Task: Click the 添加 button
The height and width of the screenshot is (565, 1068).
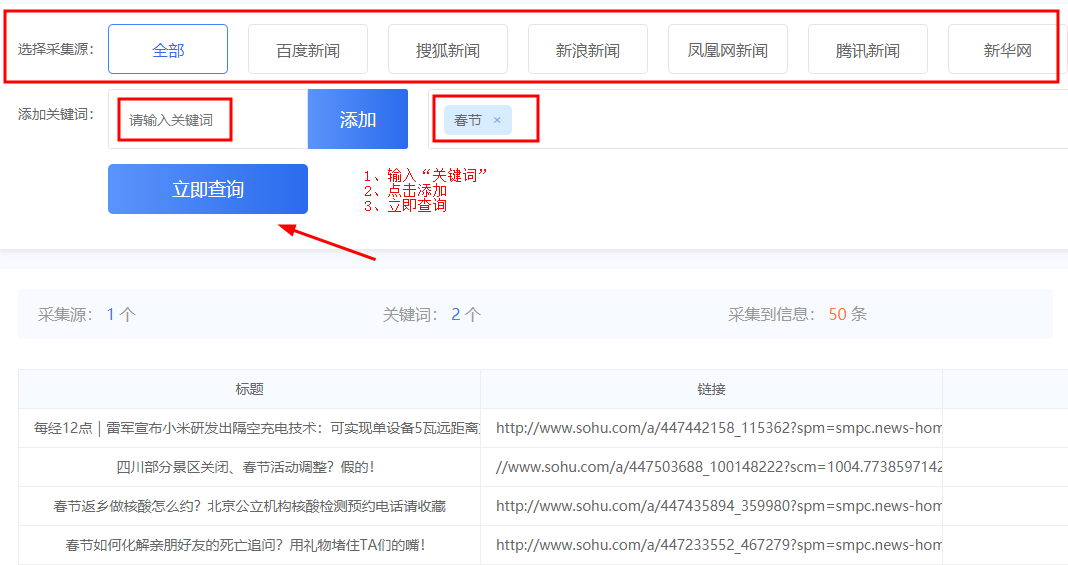Action: point(358,119)
